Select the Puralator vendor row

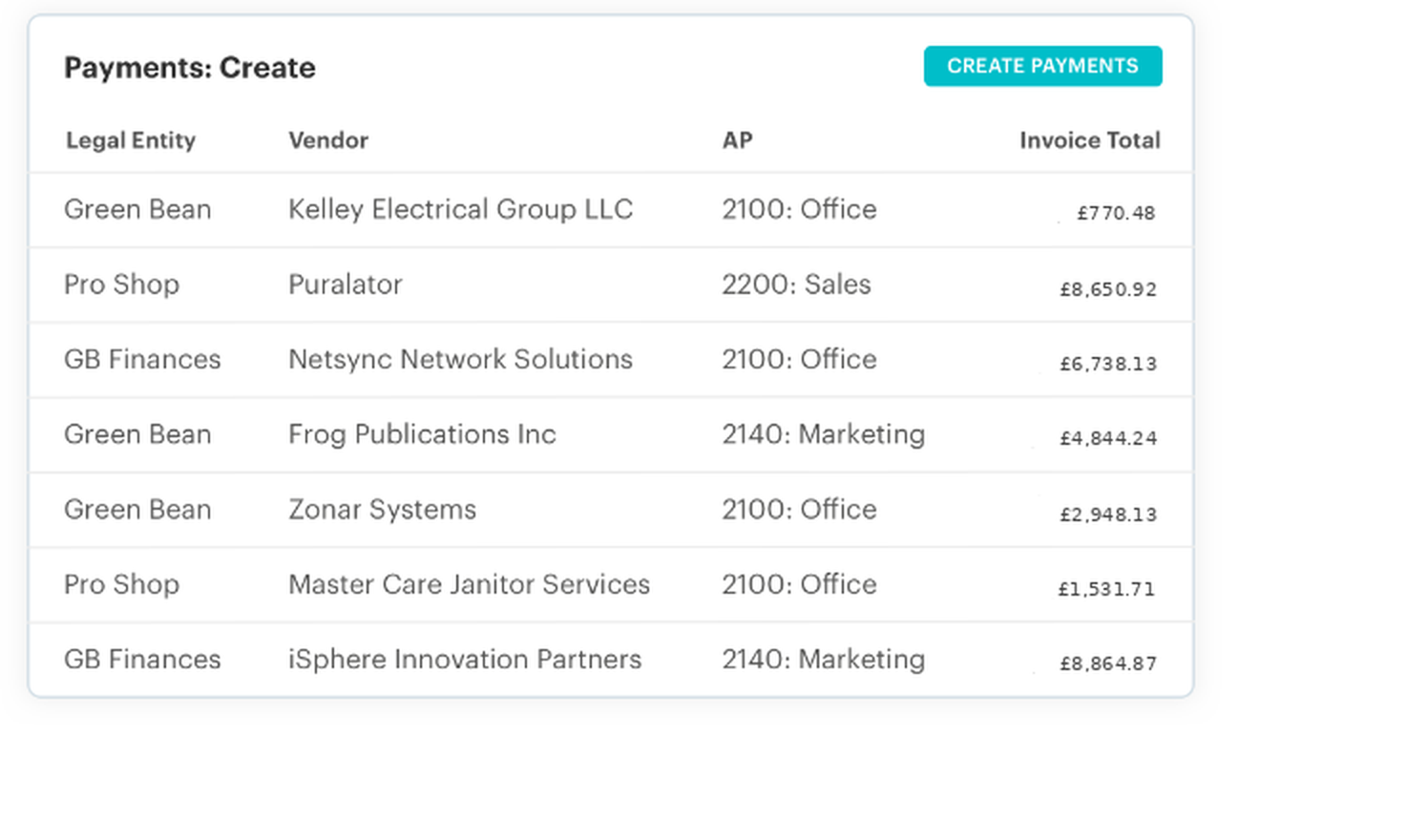(611, 284)
